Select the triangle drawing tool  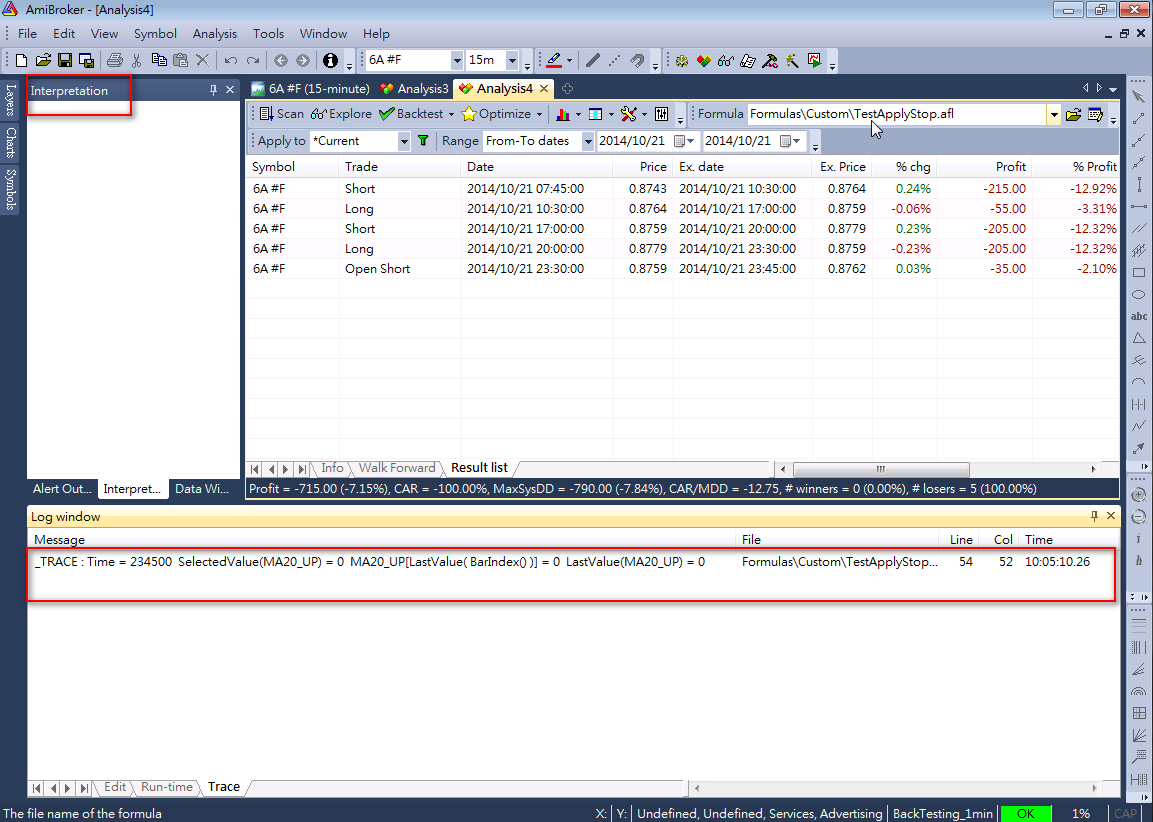(1139, 338)
